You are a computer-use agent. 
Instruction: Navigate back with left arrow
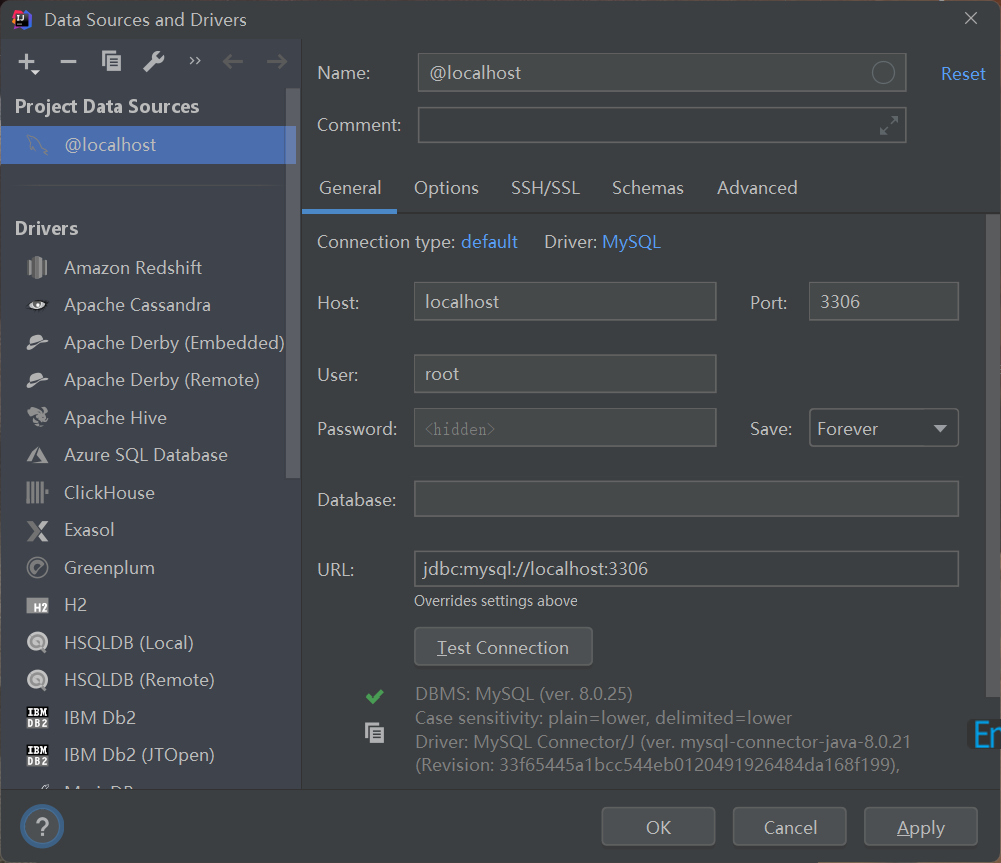click(x=233, y=61)
